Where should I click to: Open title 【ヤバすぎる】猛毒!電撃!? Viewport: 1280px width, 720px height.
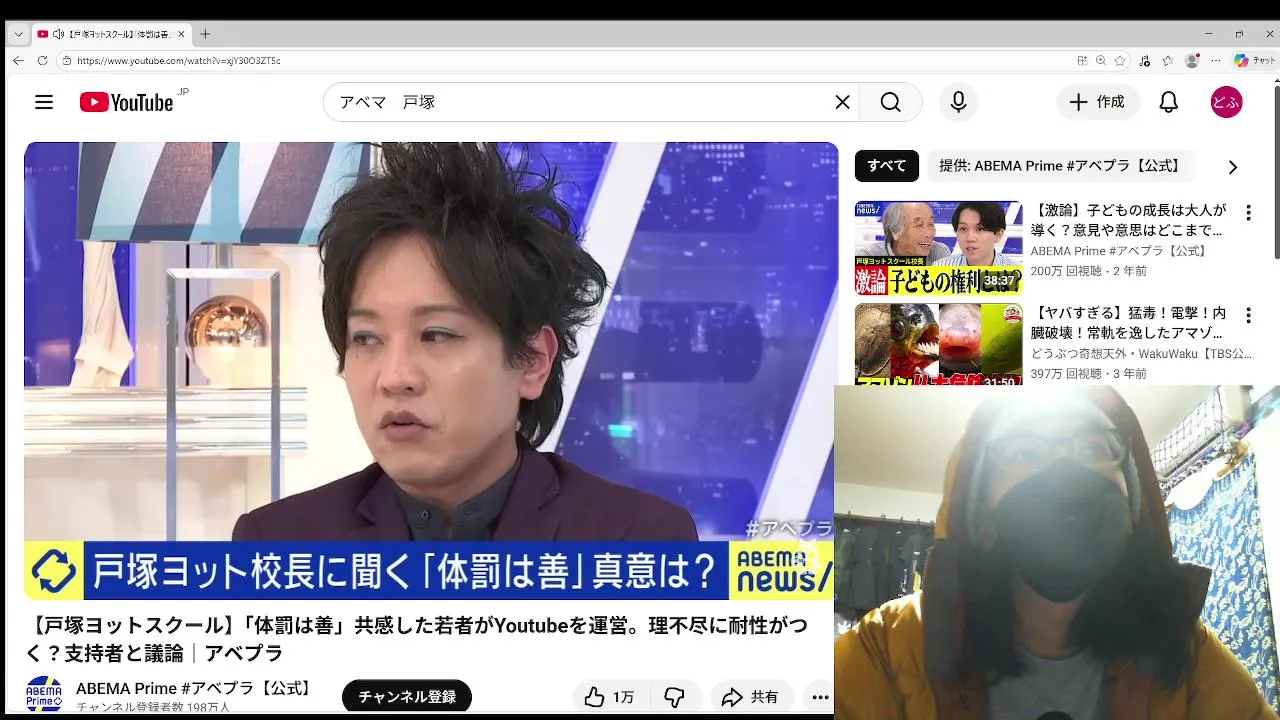[x=1128, y=323]
